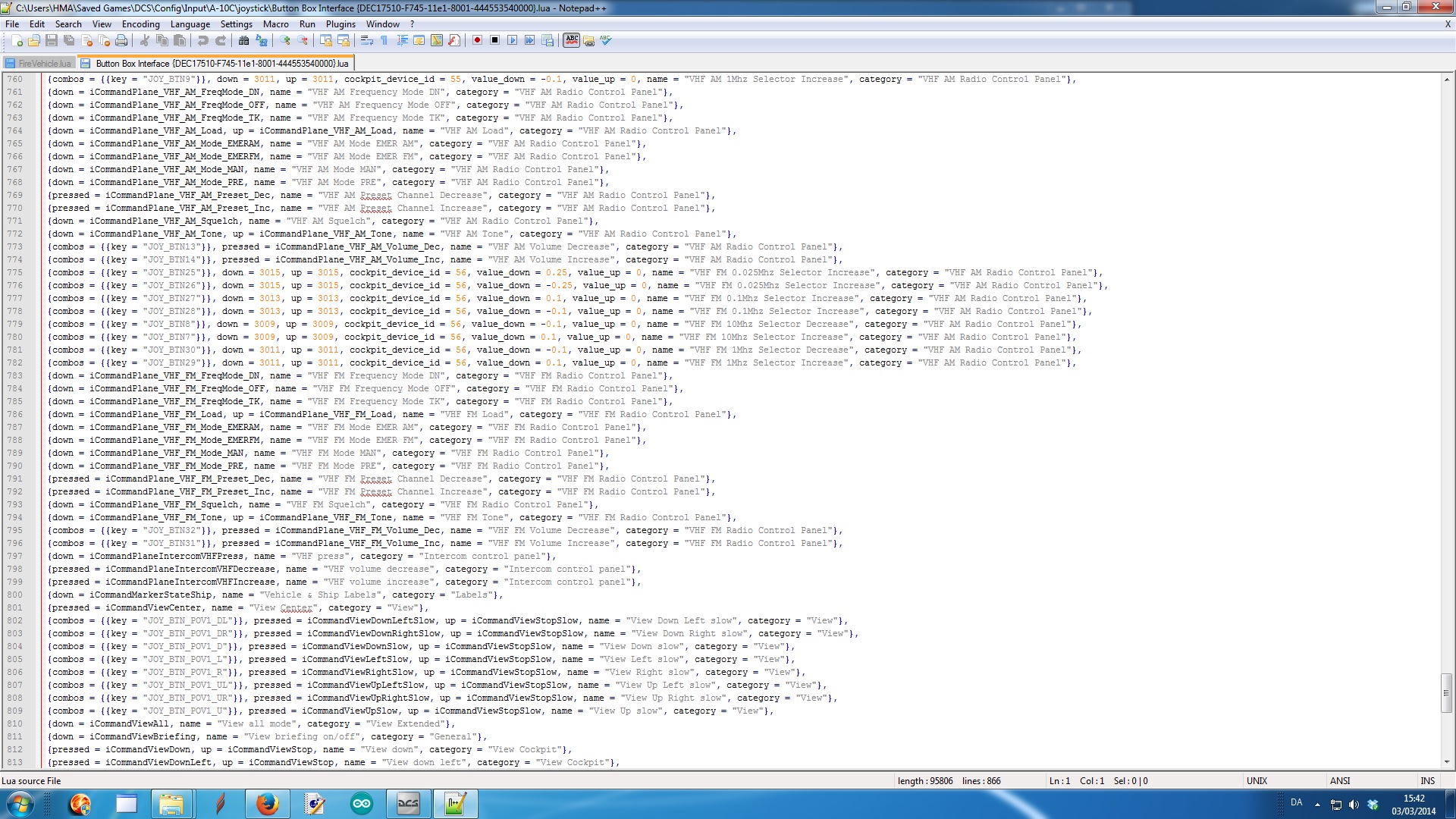The image size is (1456, 819).
Task: Open Windows Explorer folder taskbar icon
Action: (171, 804)
